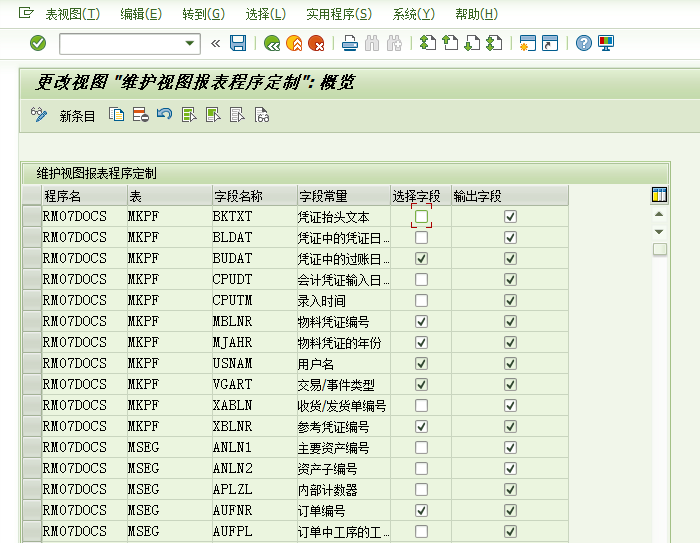
Task: Click the green Enter checkmark icon
Action: pos(38,43)
